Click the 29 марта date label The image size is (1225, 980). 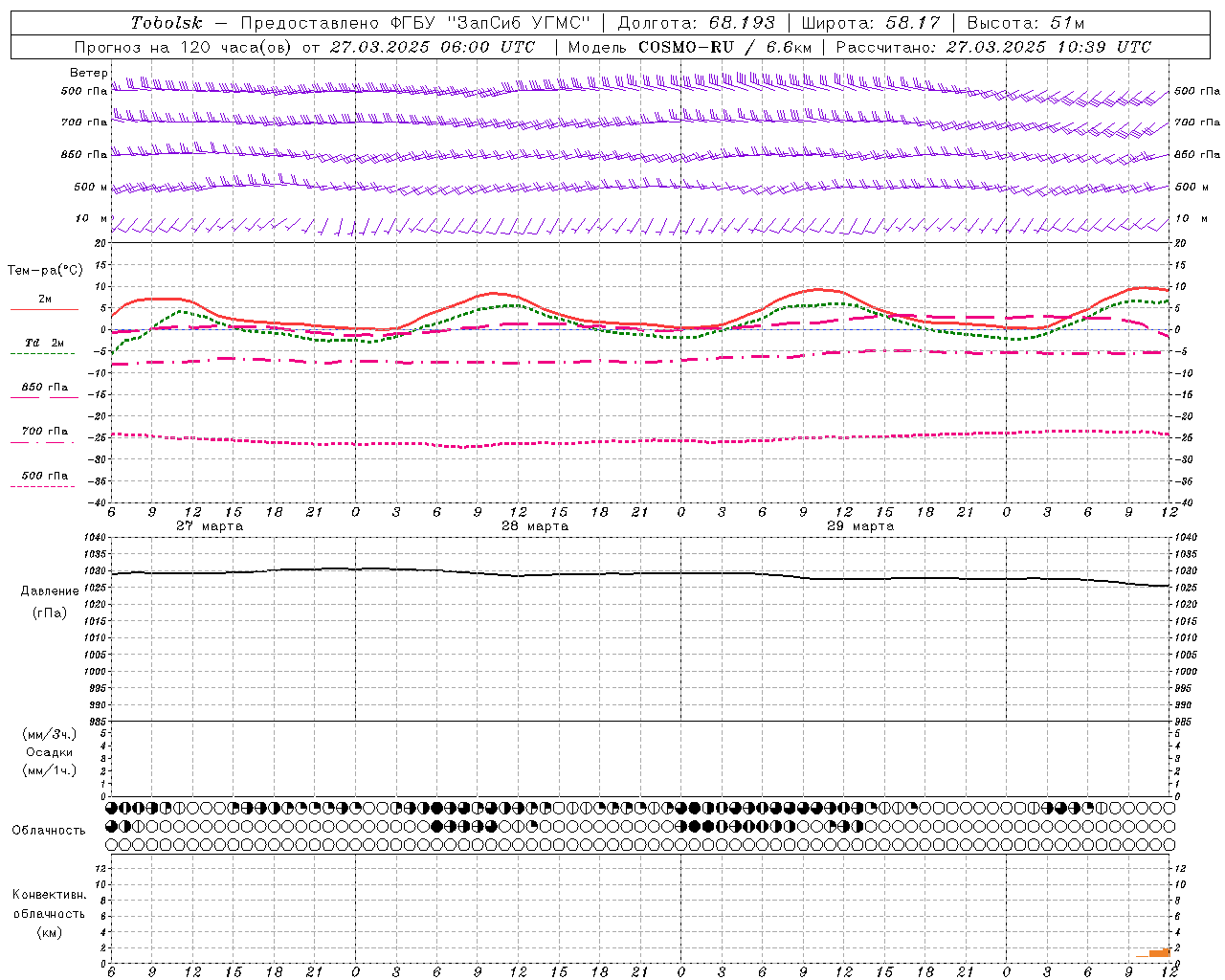click(x=860, y=526)
